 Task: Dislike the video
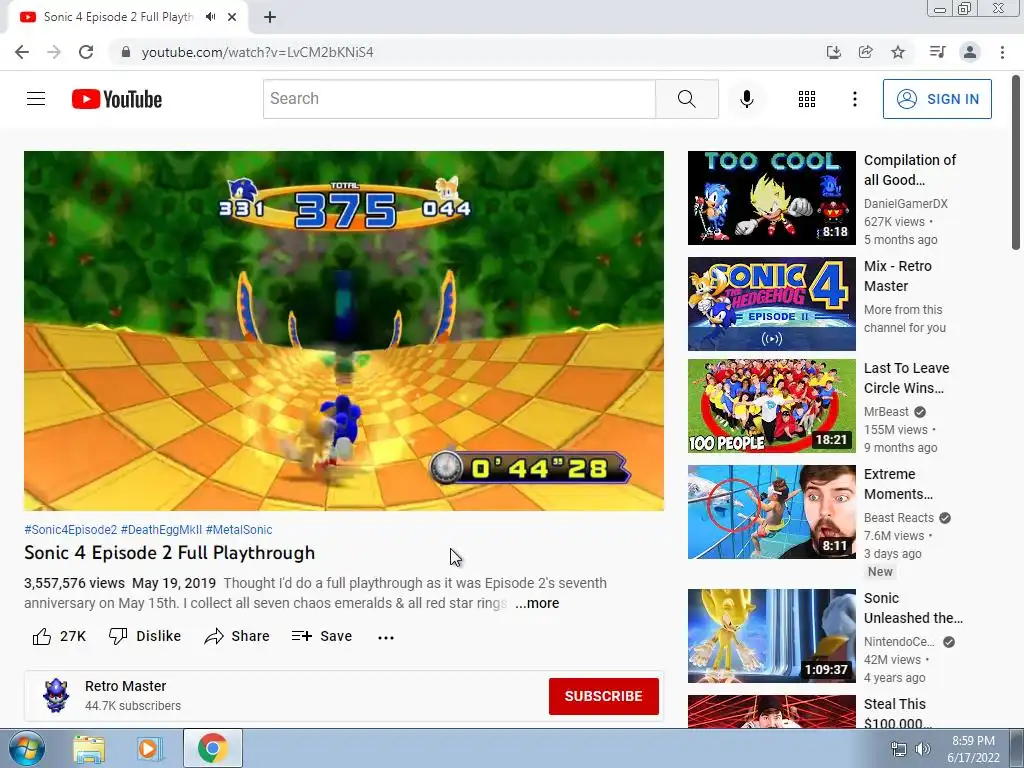pos(144,636)
